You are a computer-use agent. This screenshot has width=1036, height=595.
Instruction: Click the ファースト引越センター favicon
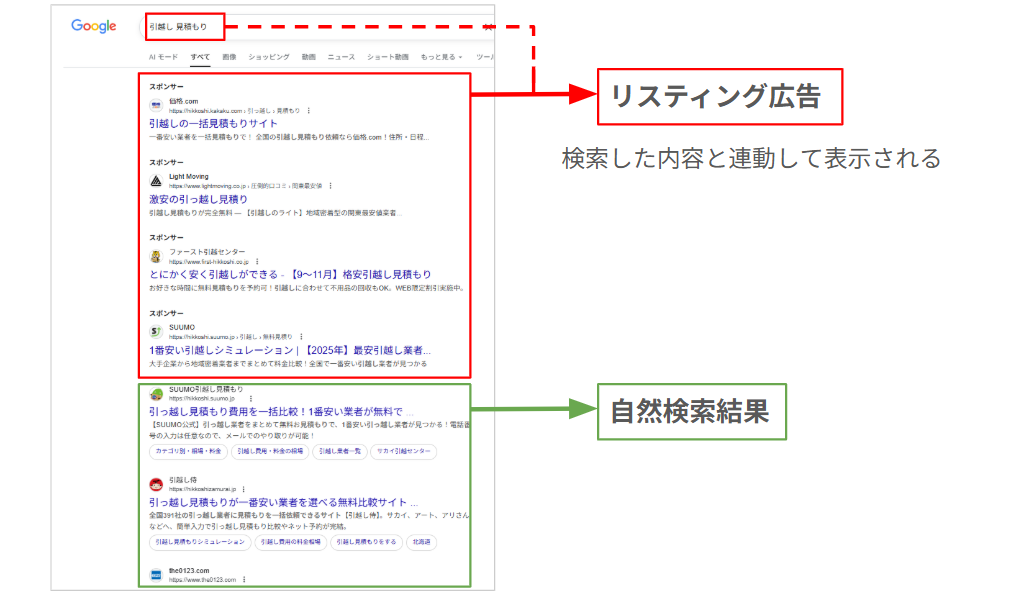coord(156,256)
